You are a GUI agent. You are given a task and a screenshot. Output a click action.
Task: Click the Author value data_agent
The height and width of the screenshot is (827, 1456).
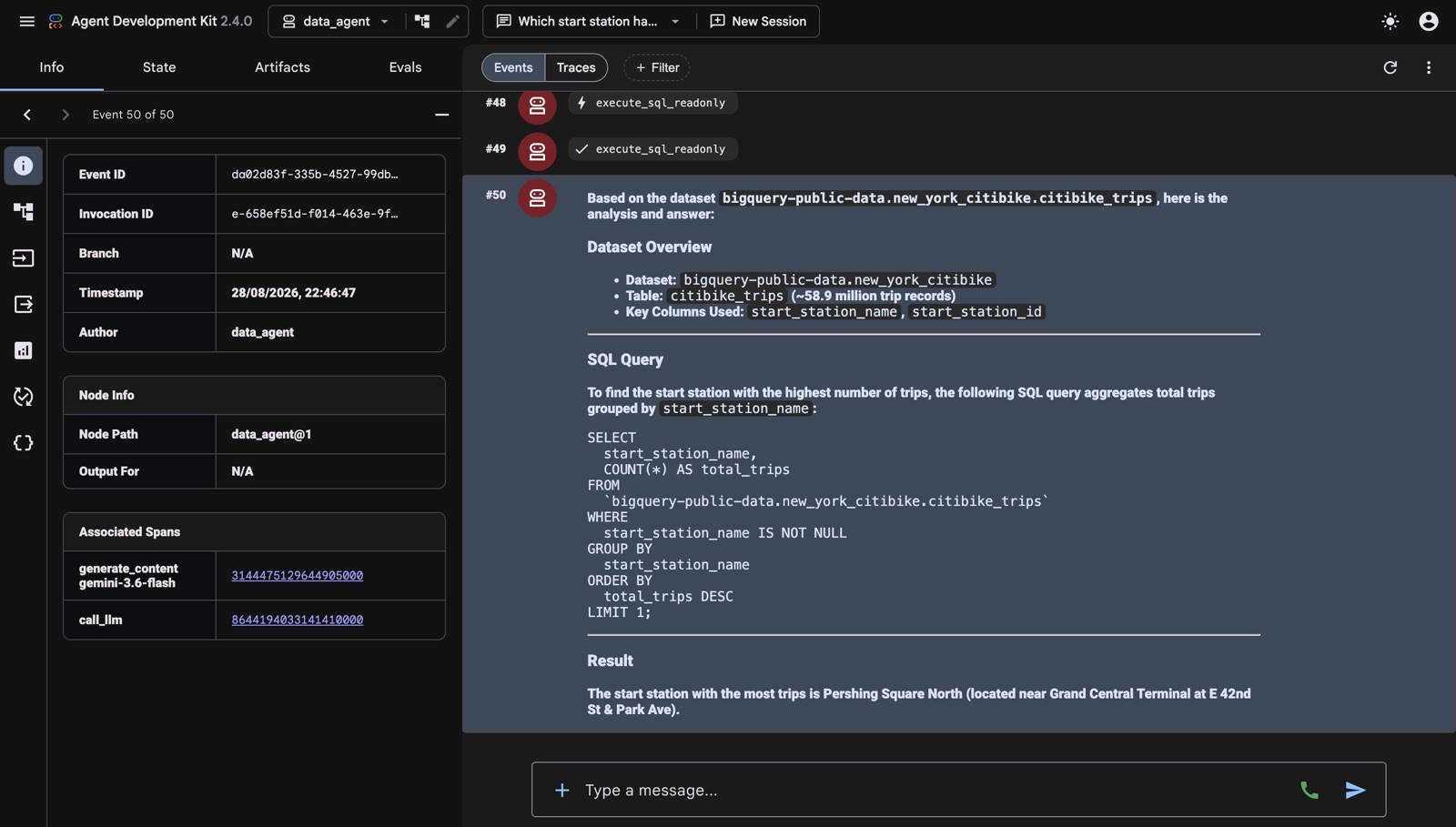pos(262,332)
